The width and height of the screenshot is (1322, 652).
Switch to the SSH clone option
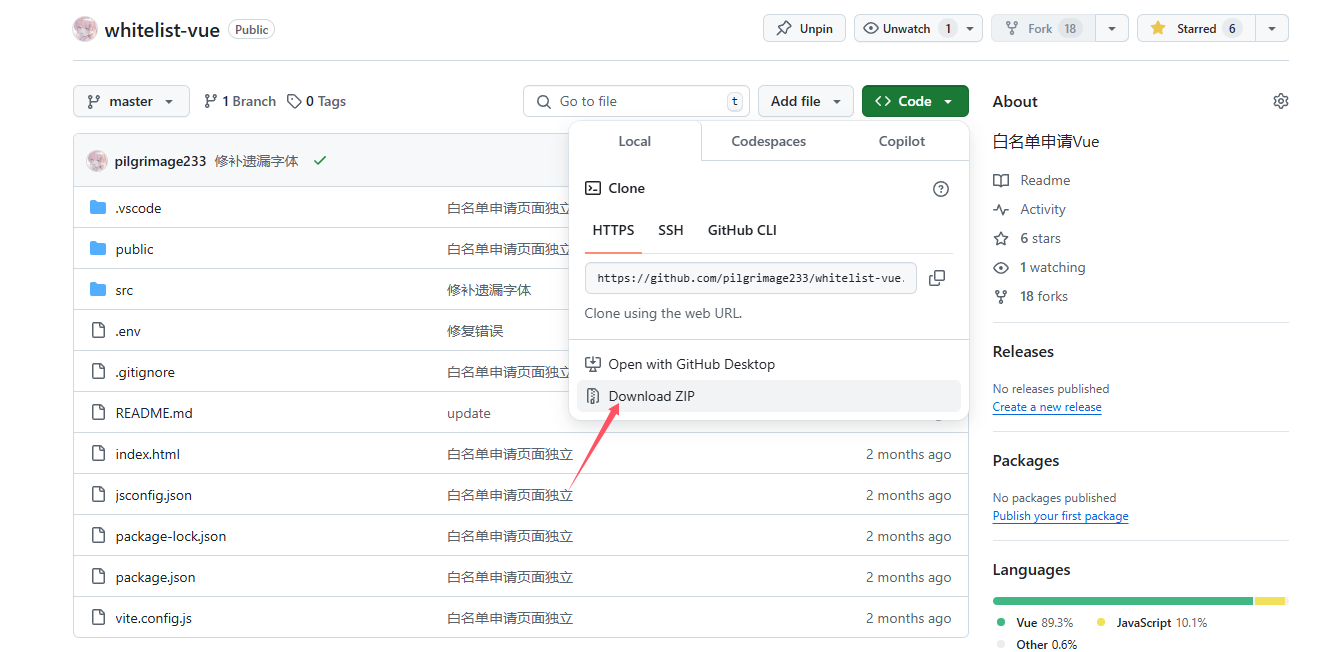tap(671, 230)
